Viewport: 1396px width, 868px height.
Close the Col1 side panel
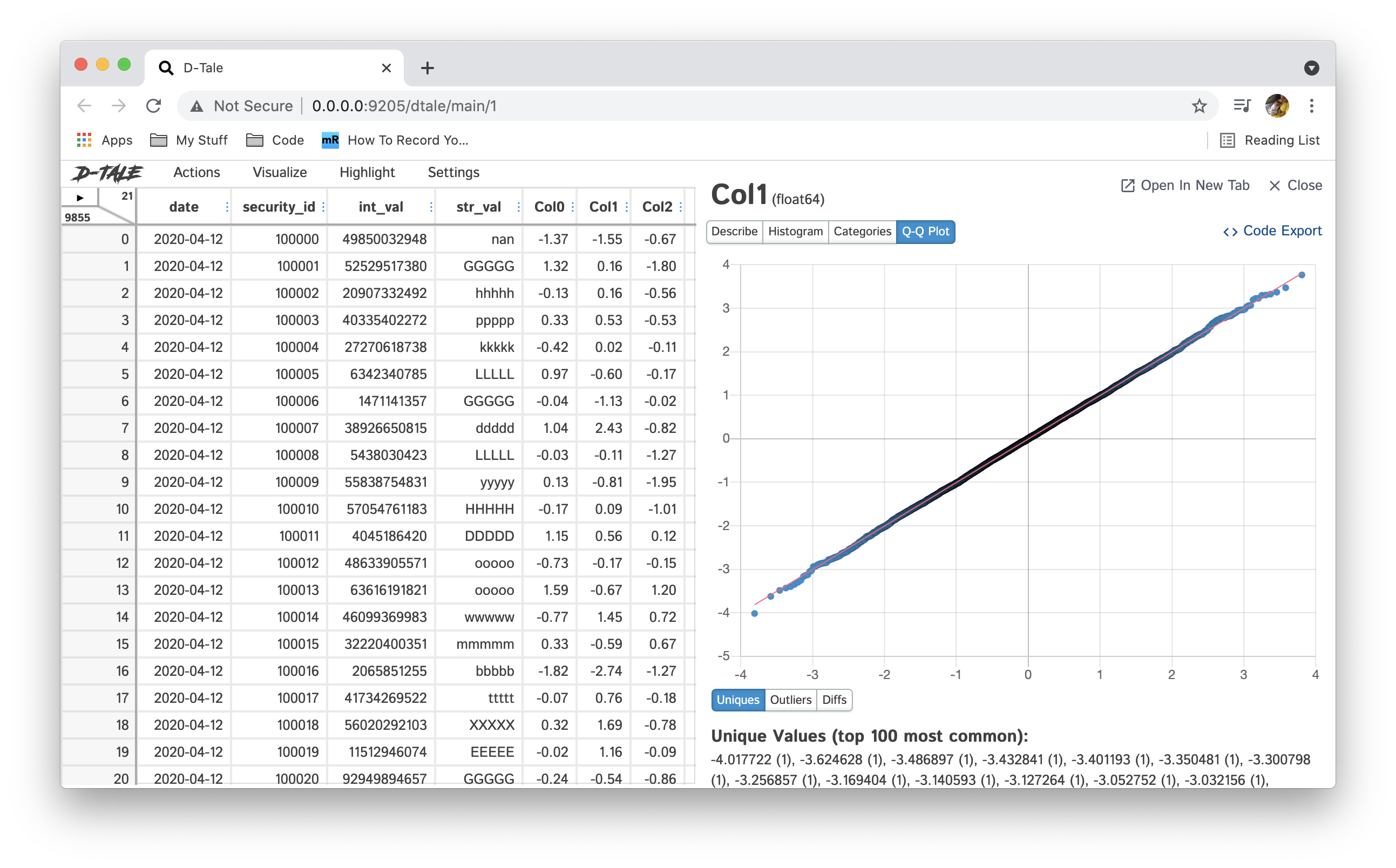coord(1296,186)
